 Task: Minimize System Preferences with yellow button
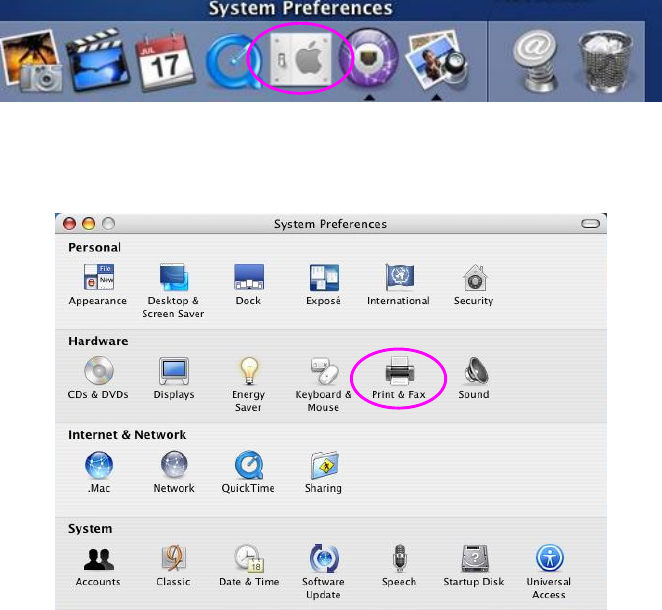coord(89,223)
